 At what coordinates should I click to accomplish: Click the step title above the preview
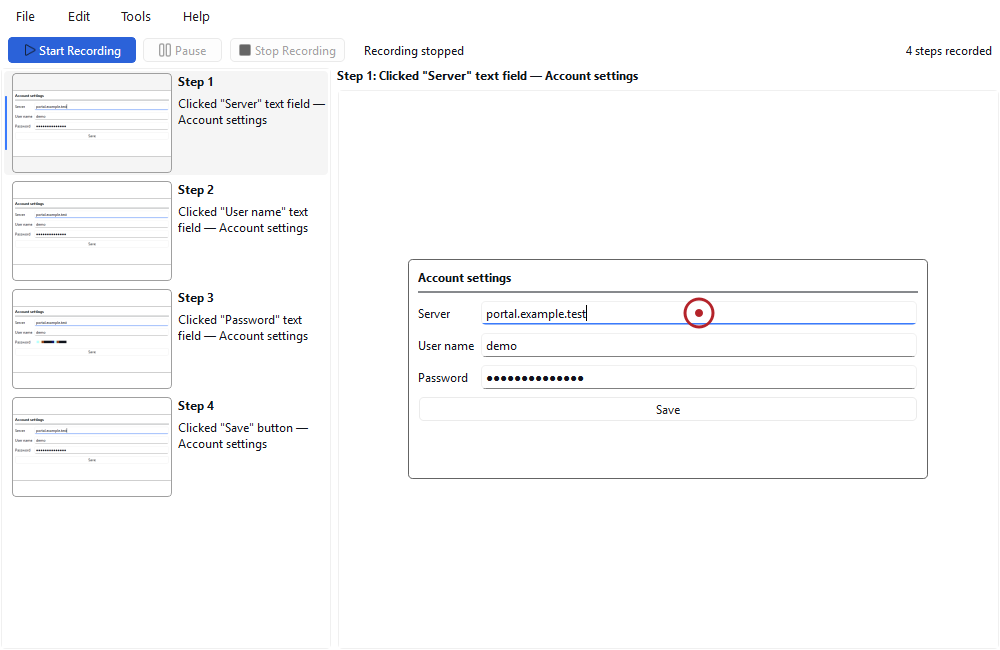(487, 76)
